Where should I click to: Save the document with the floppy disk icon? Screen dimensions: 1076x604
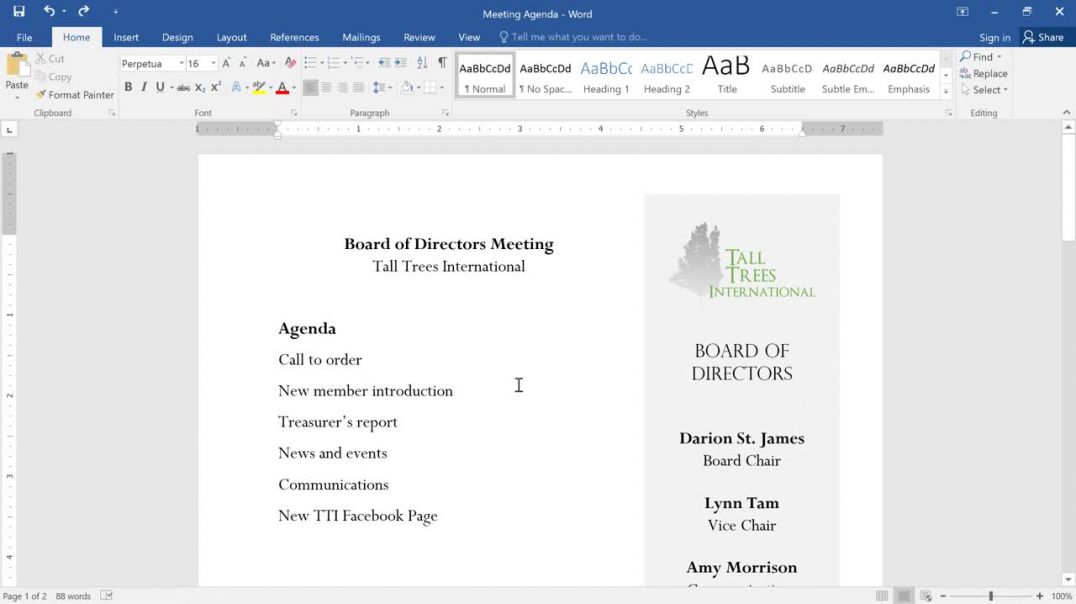(19, 11)
